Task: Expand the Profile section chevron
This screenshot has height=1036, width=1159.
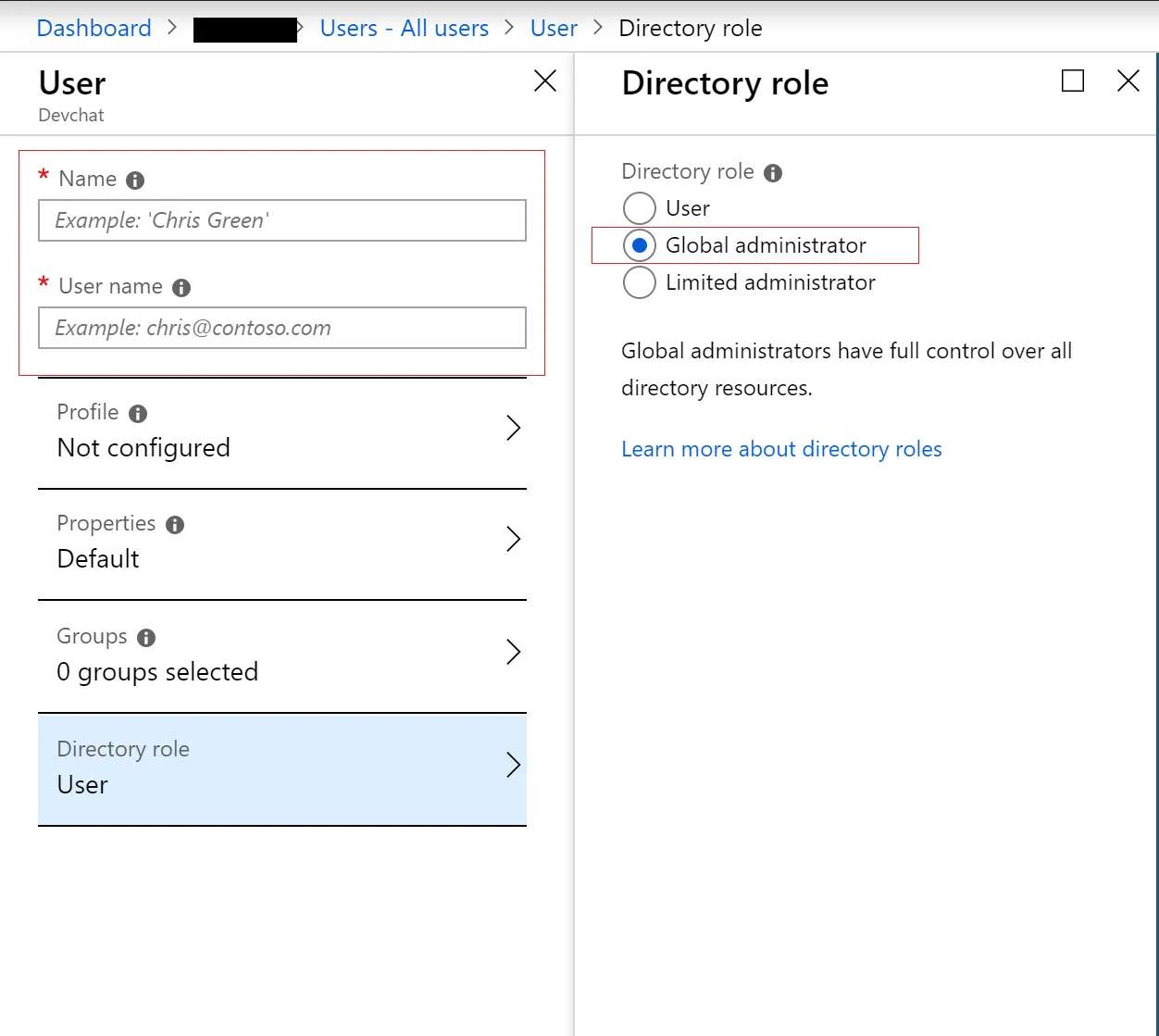Action: point(514,428)
